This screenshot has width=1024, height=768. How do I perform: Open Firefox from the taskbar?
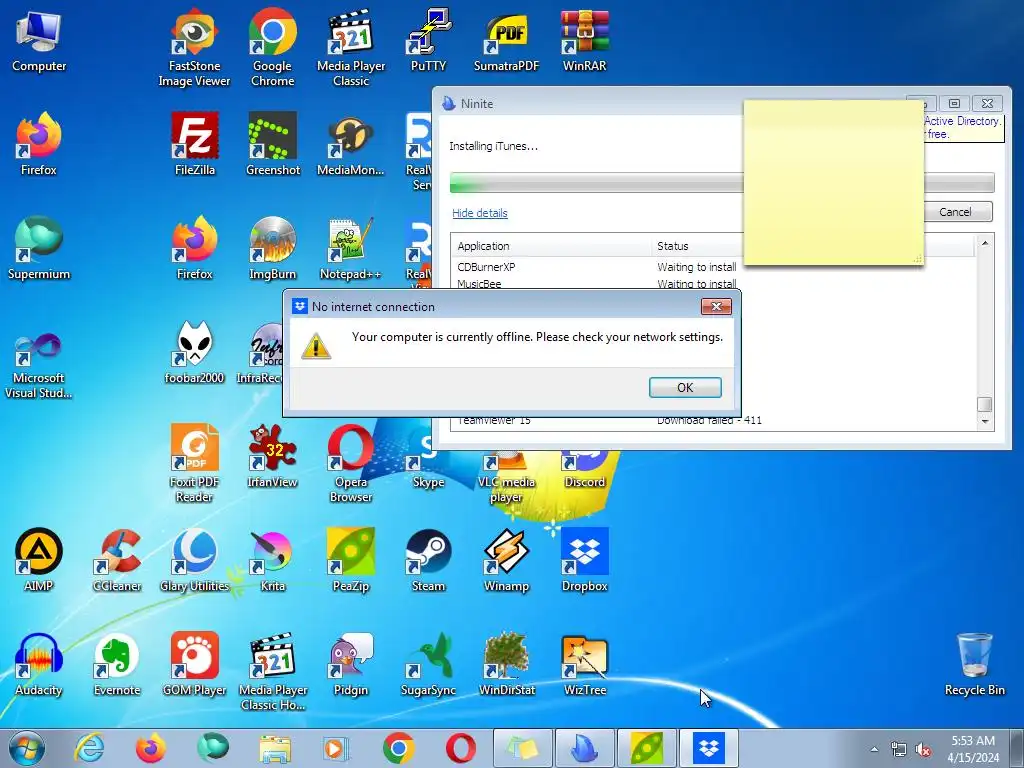point(151,748)
